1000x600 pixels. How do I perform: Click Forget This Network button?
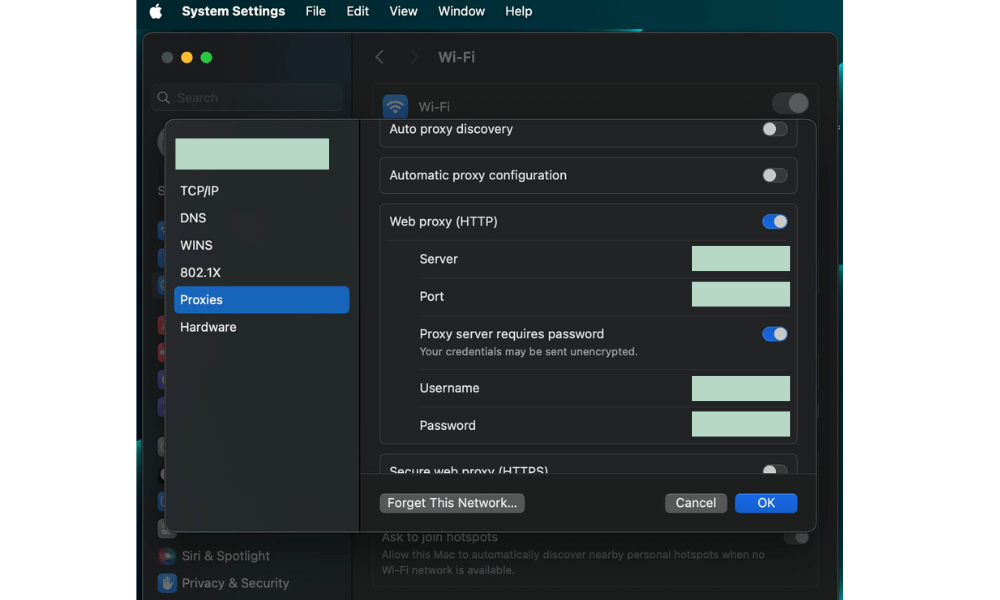[x=452, y=503]
